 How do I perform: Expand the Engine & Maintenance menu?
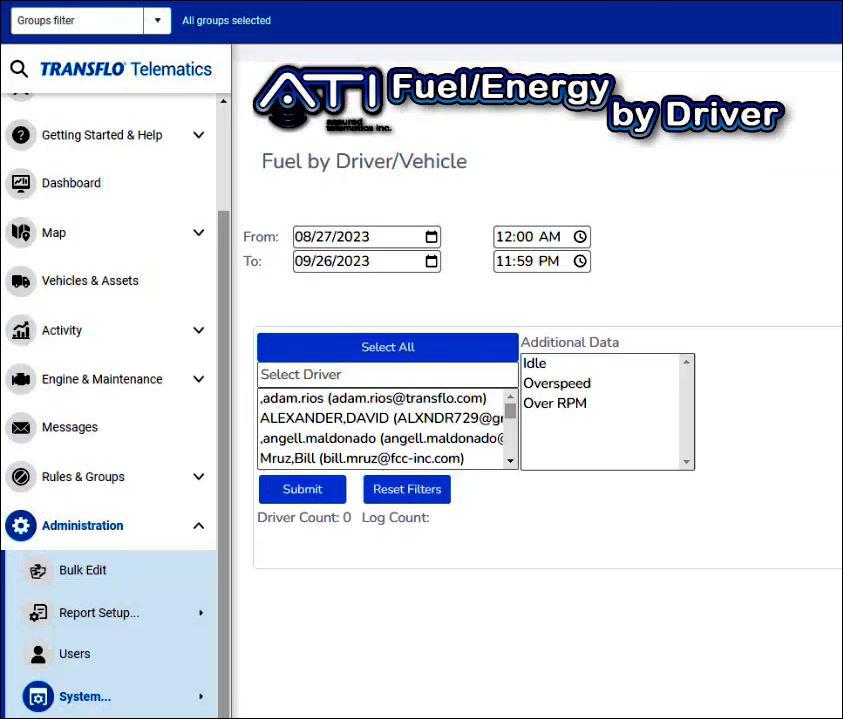198,379
